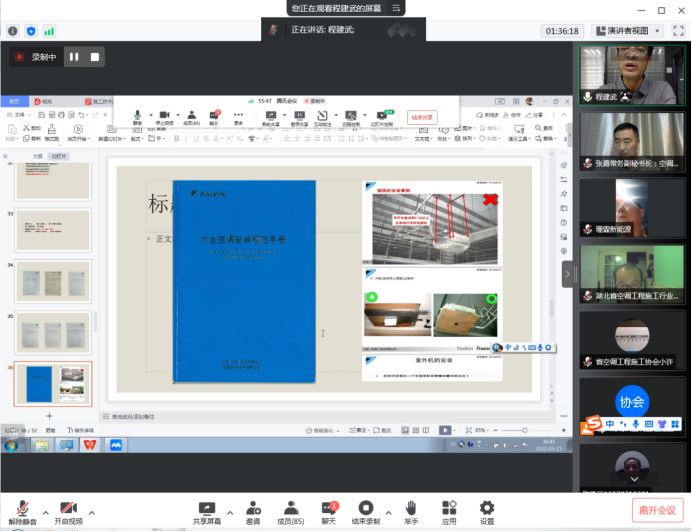
Task: Open the WPS icon in the shared taskbar
Action: (x=90, y=445)
